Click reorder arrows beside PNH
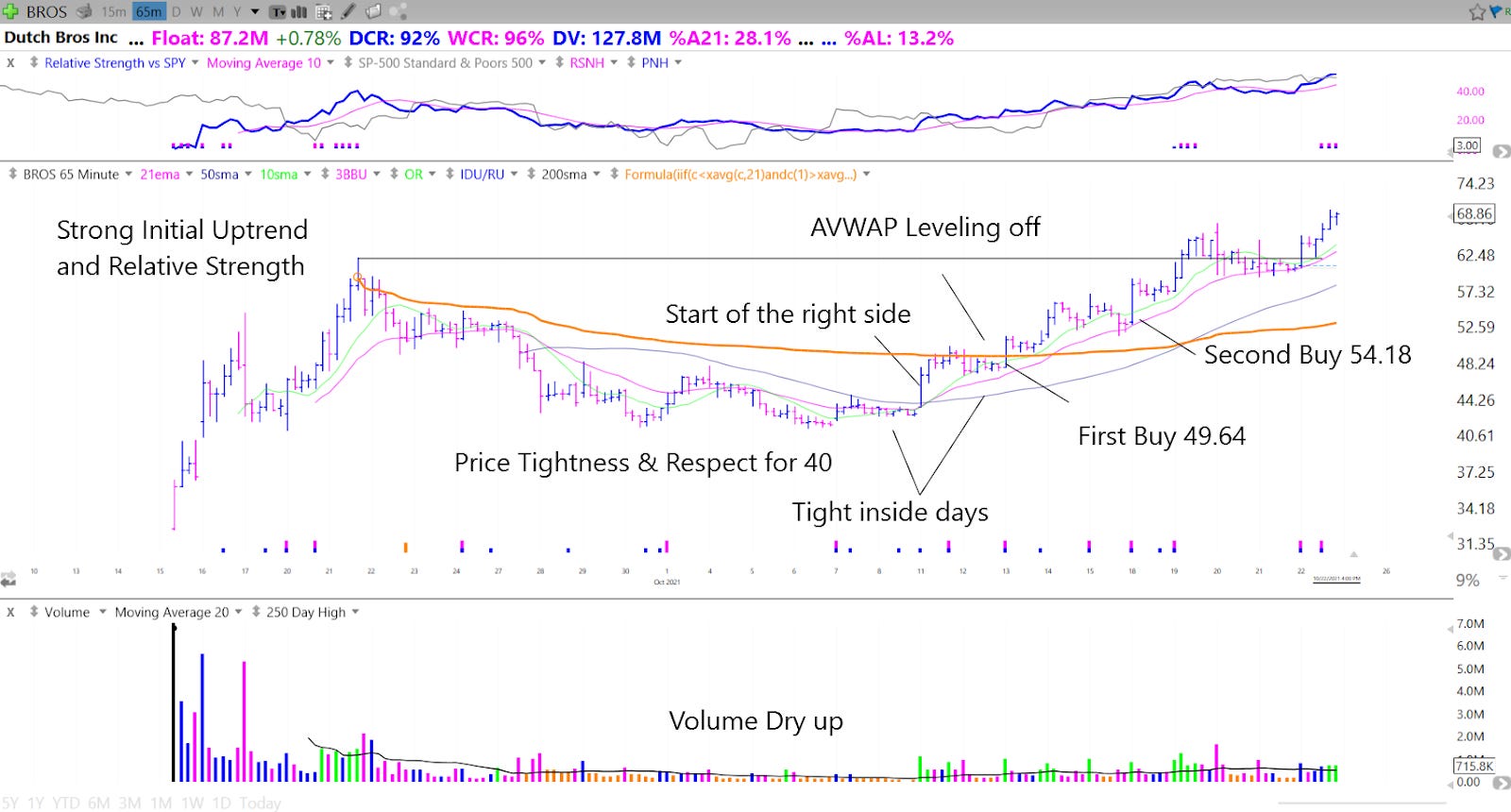Screen dimensions: 1511x812 (x=631, y=62)
